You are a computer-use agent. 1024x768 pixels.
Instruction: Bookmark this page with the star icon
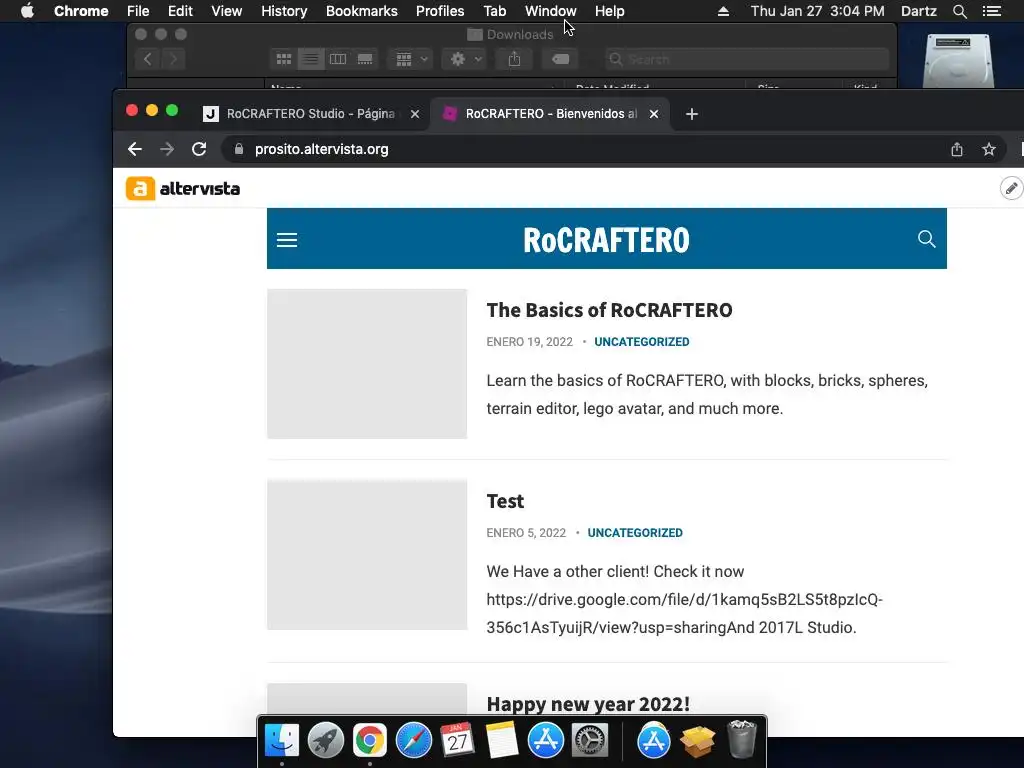989,149
